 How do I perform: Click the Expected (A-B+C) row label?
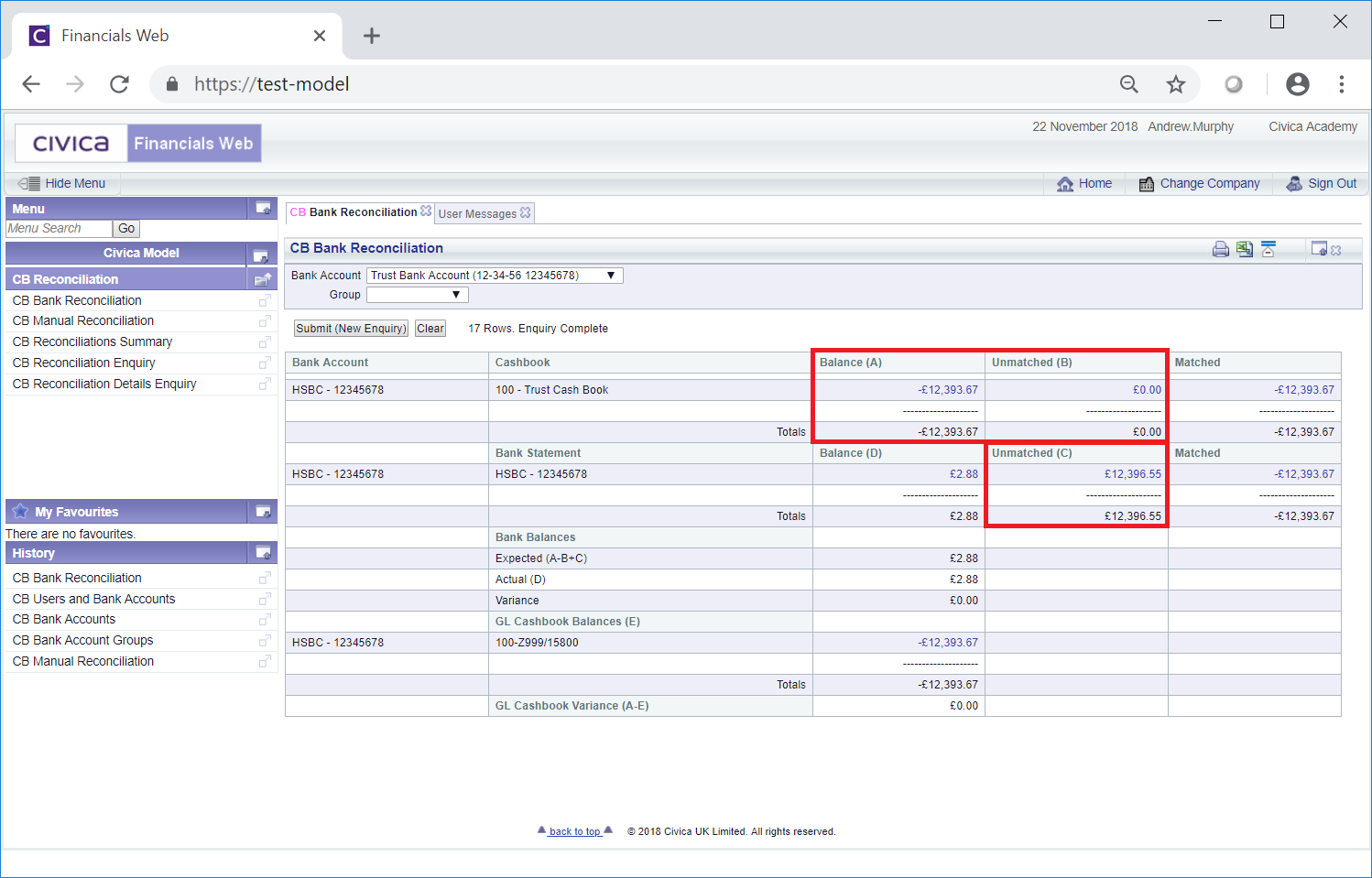pyautogui.click(x=541, y=558)
